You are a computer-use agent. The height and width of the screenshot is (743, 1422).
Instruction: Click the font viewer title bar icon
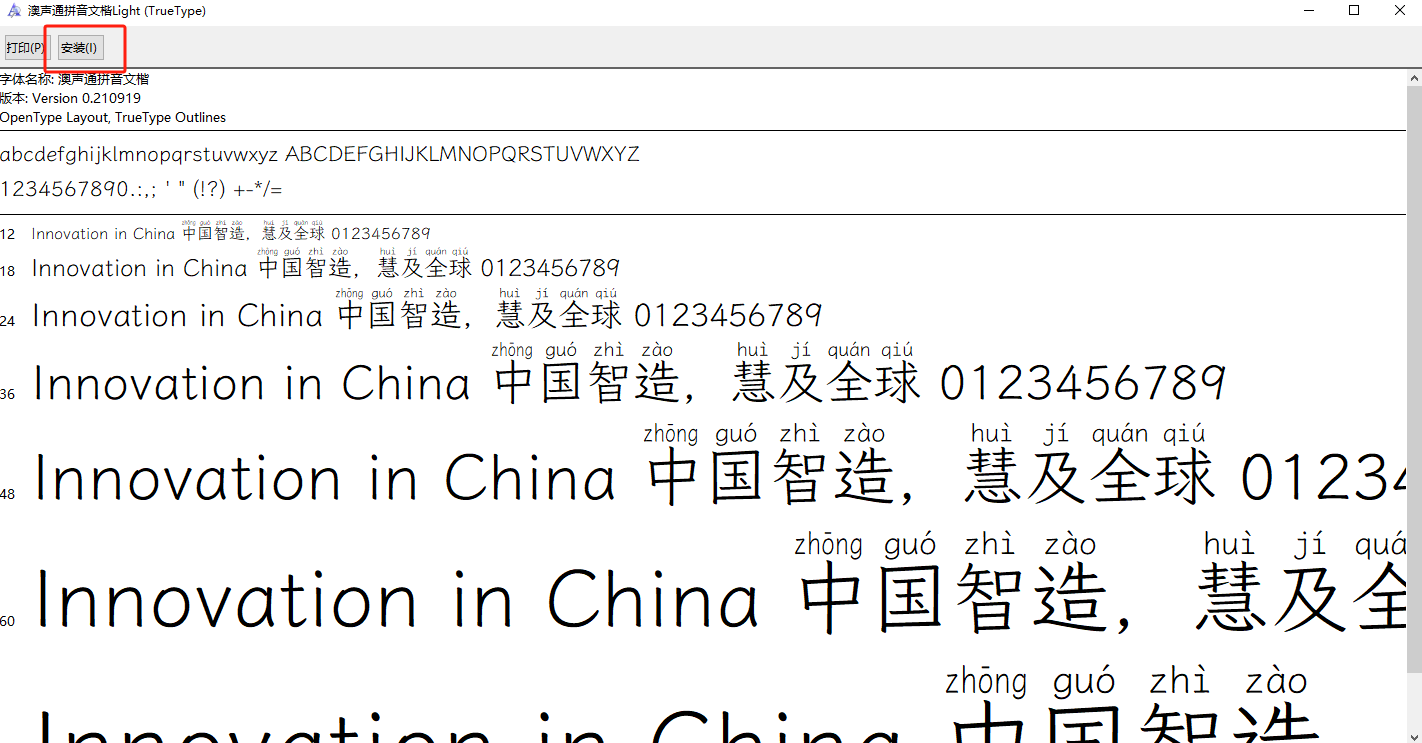tap(14, 11)
